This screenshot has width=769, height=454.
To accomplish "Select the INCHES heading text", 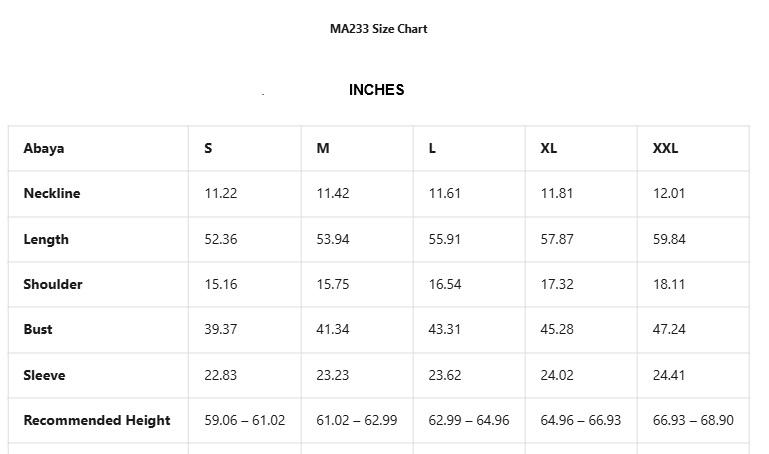I will pyautogui.click(x=376, y=90).
